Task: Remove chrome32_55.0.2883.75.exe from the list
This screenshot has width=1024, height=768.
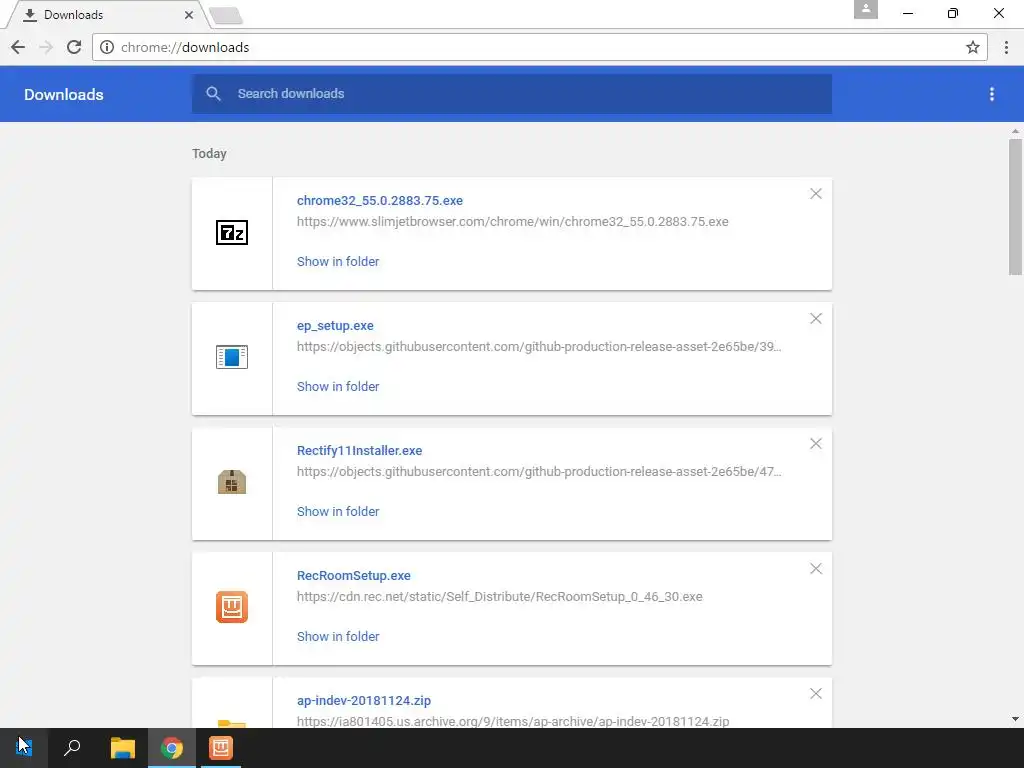Action: (x=816, y=193)
